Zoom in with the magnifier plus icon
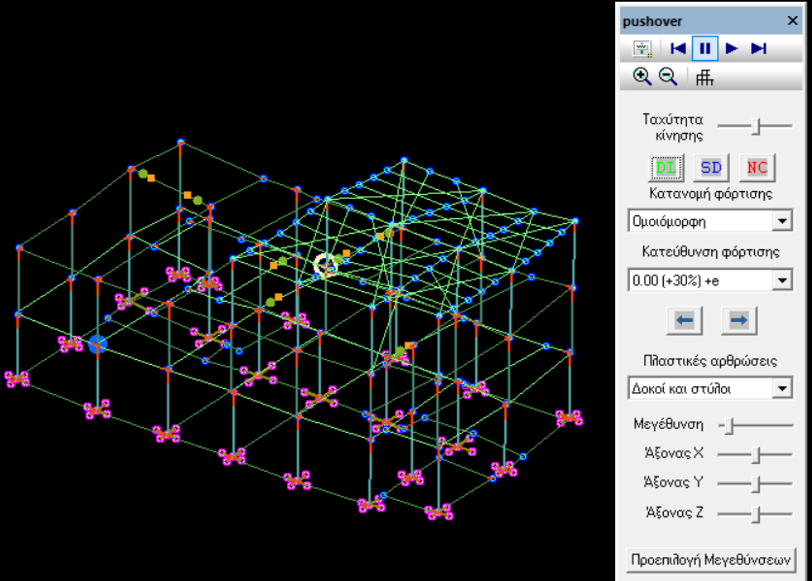 [x=642, y=77]
